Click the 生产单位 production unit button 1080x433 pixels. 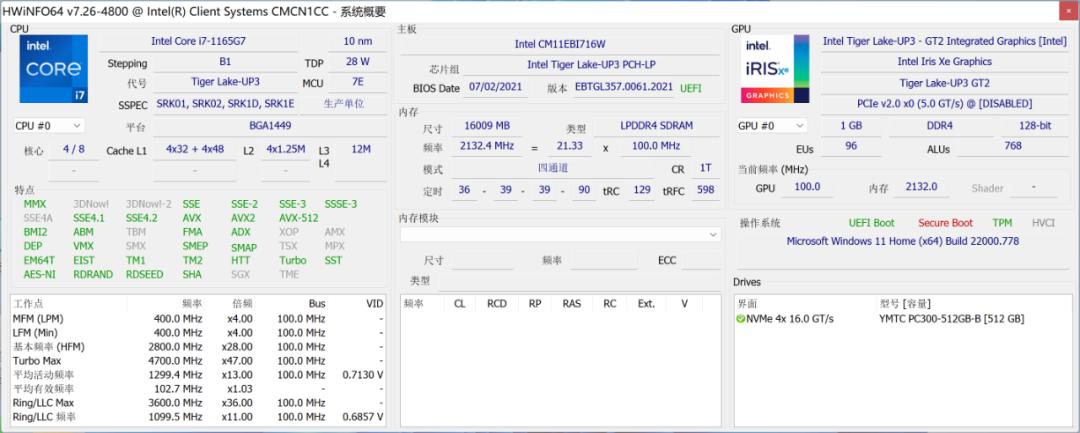[x=344, y=104]
